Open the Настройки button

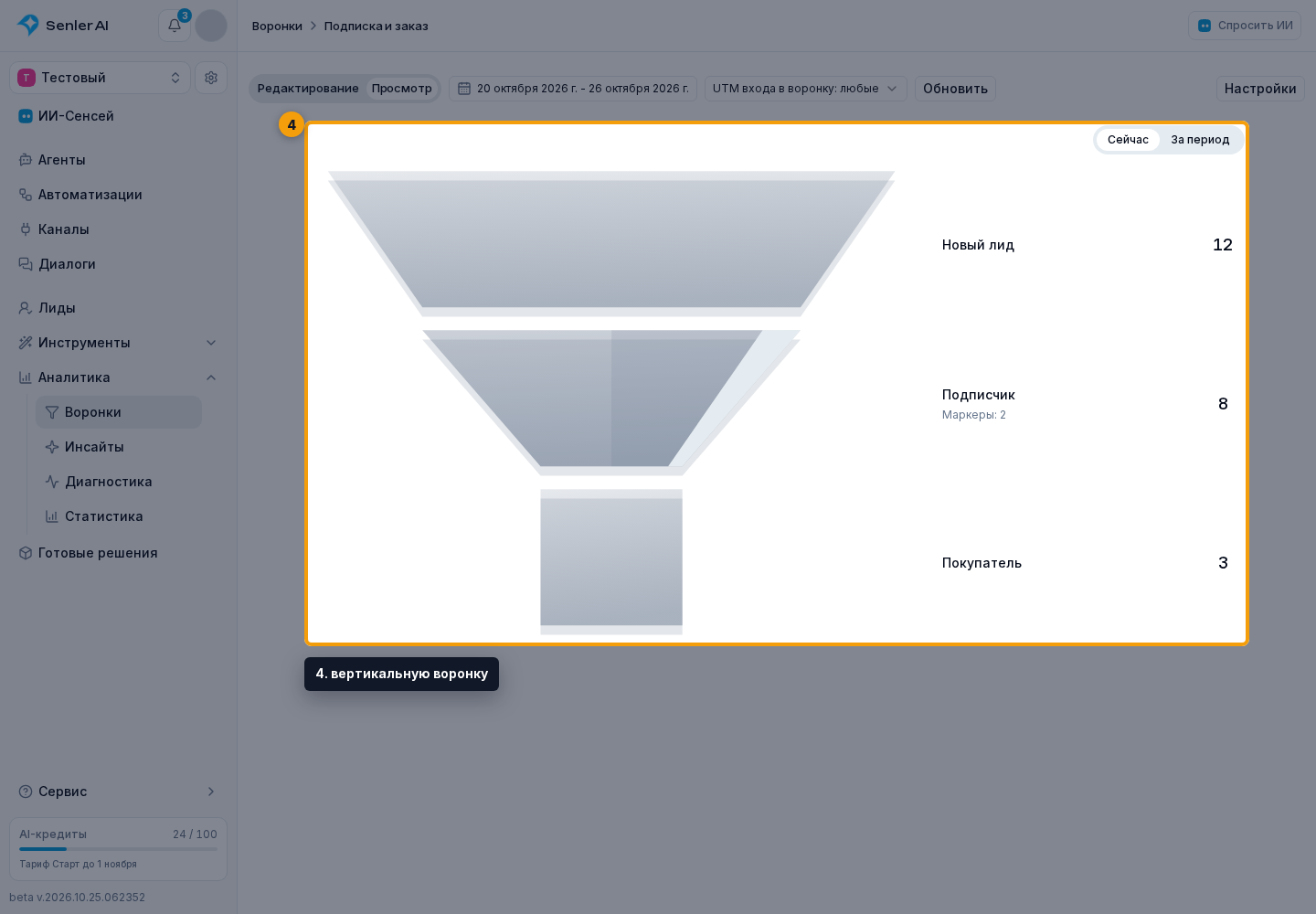coord(1260,89)
